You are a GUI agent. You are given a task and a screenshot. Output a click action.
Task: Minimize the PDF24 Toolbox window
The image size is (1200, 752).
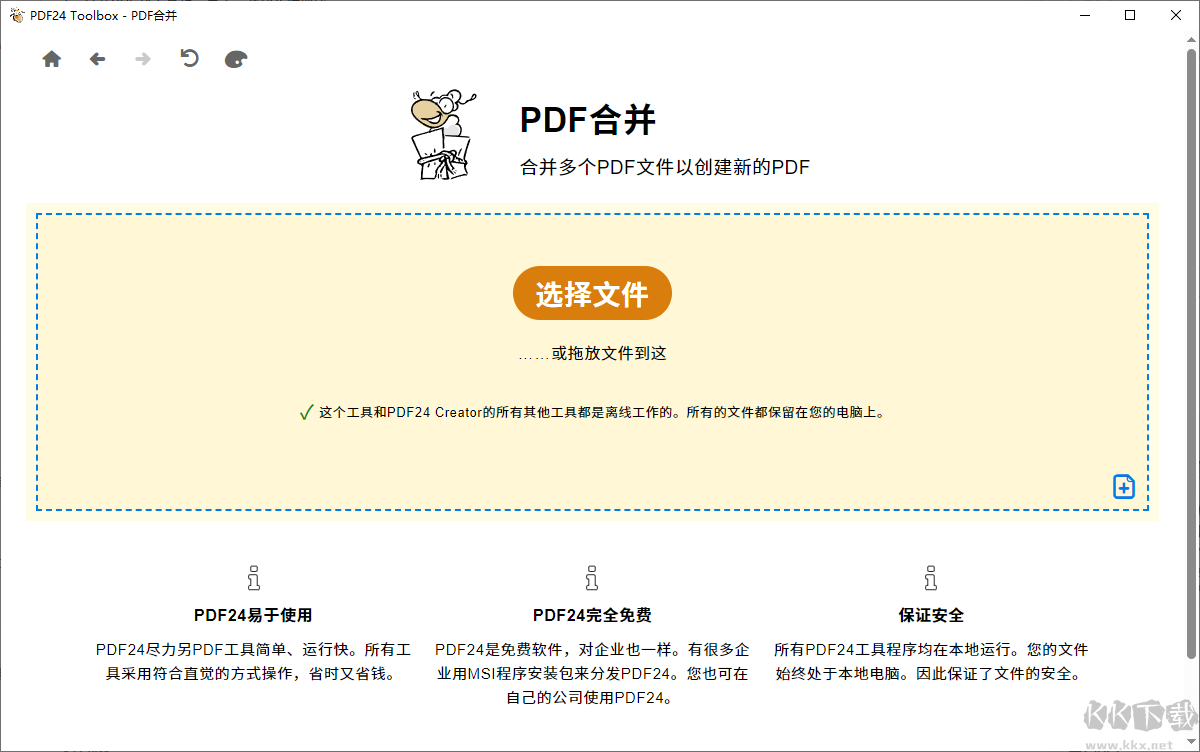[x=1084, y=15]
